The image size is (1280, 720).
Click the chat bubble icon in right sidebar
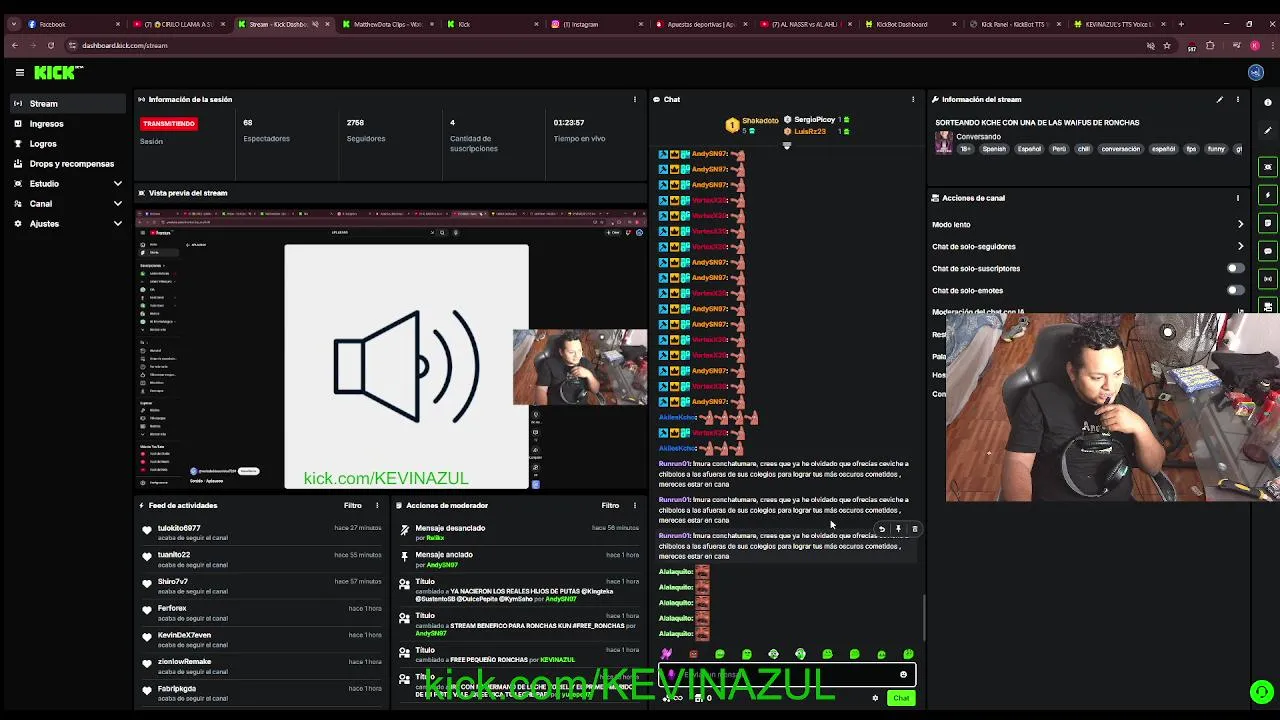pos(1268,251)
